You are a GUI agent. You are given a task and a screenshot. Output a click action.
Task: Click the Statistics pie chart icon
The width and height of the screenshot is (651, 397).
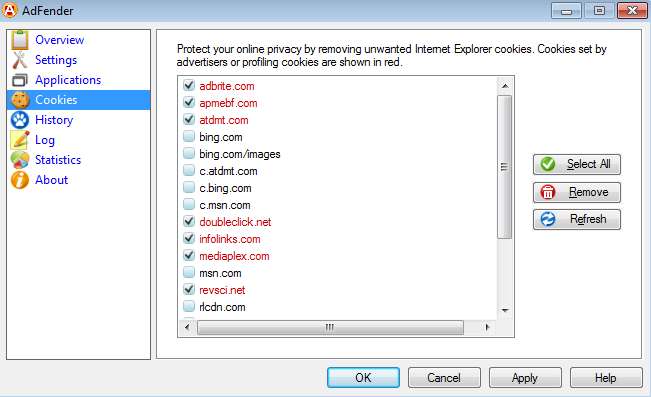click(x=20, y=160)
